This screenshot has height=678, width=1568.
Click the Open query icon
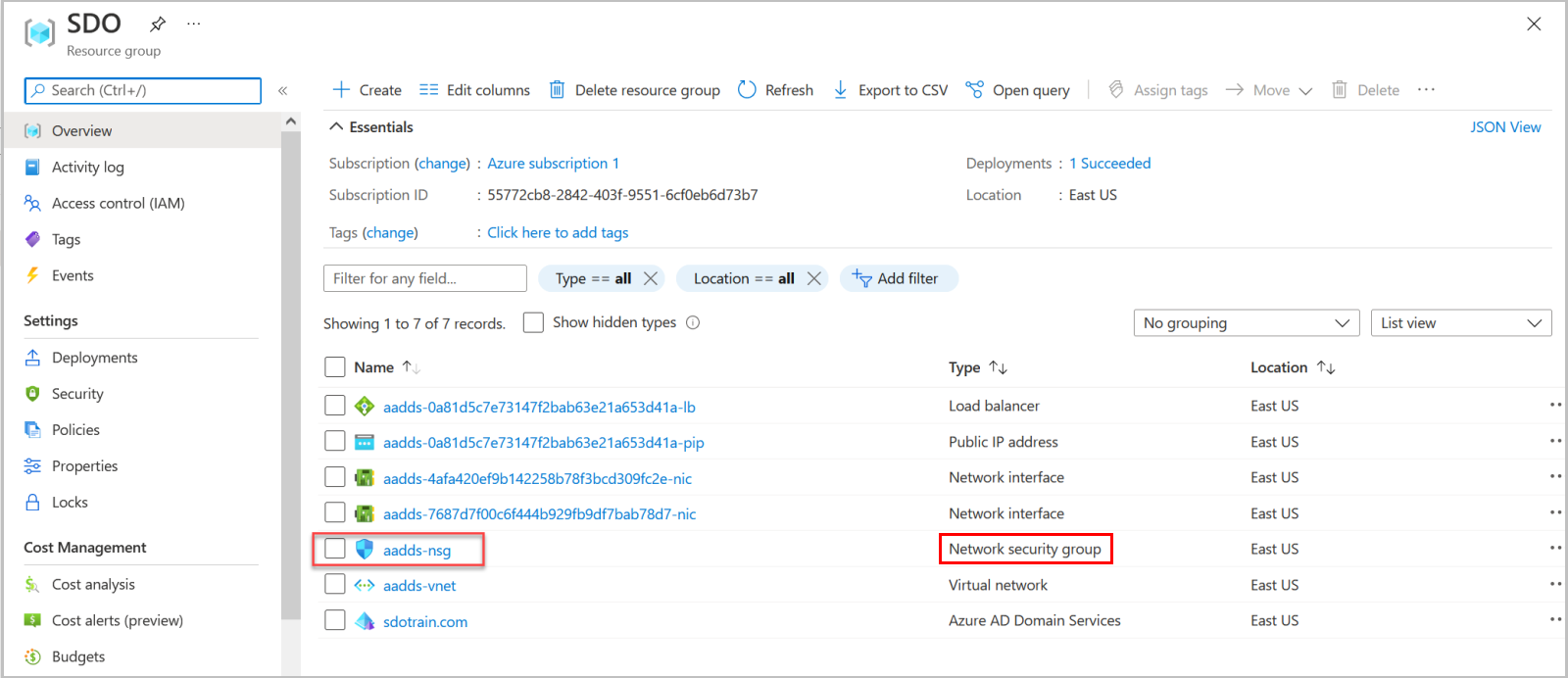tap(974, 90)
